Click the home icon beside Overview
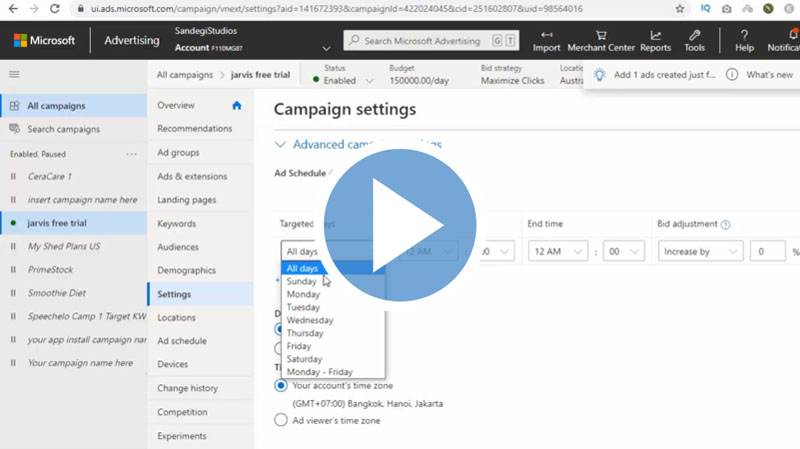 [237, 105]
